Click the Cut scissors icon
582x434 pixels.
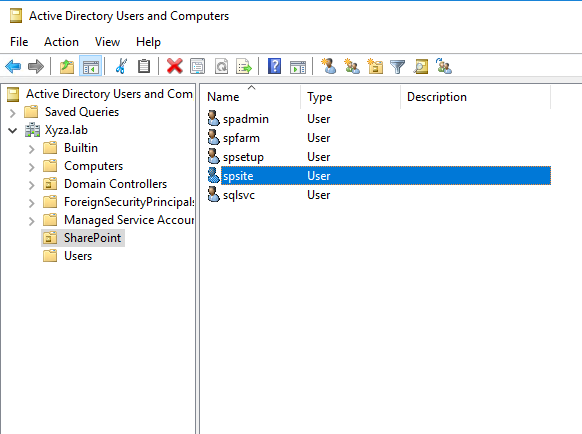click(121, 67)
